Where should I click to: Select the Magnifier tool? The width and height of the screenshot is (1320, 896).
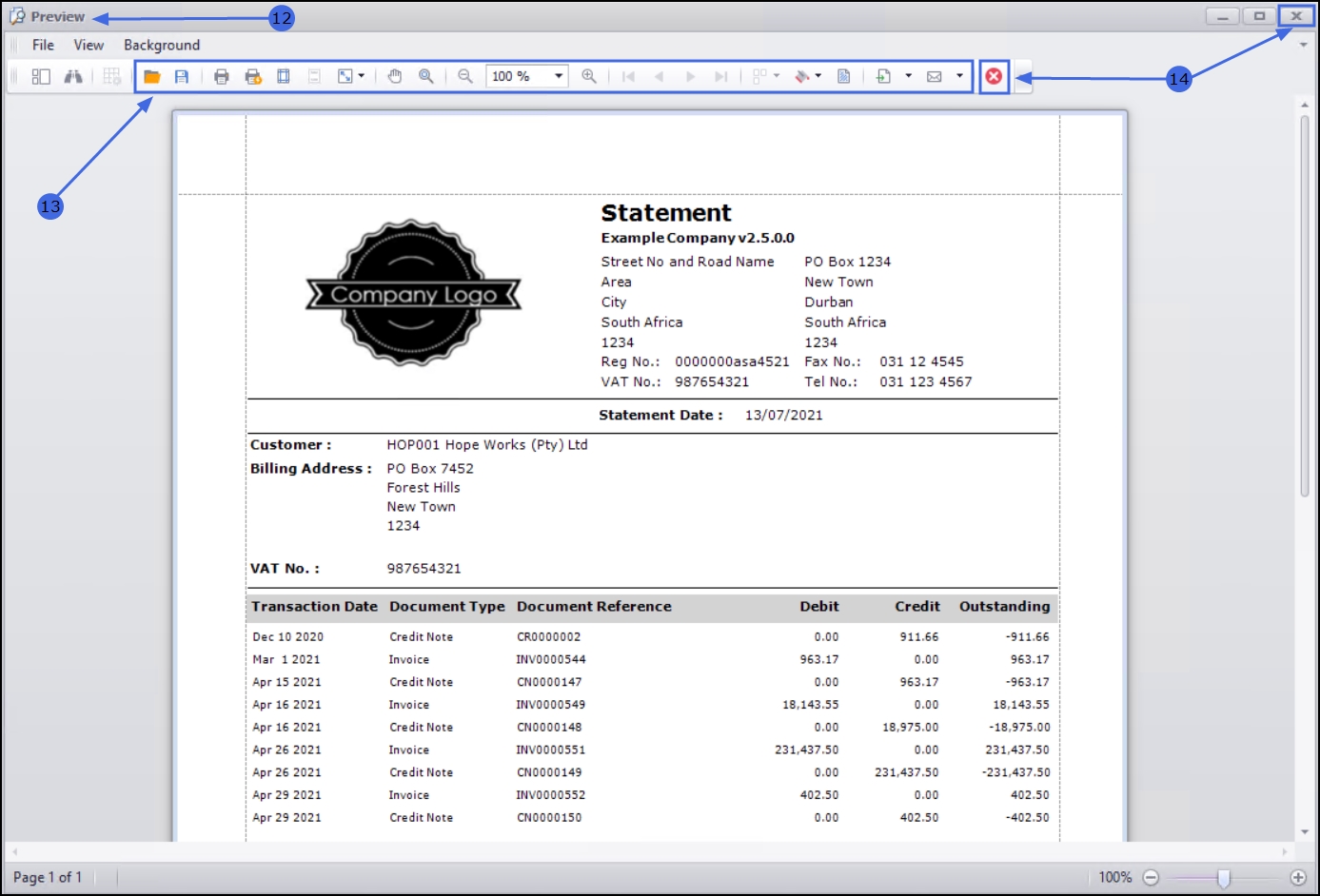tap(426, 76)
